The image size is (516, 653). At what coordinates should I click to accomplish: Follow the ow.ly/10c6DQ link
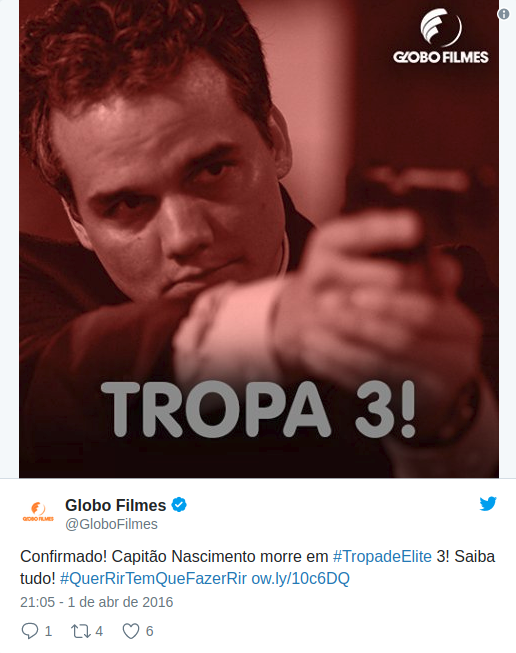(300, 578)
